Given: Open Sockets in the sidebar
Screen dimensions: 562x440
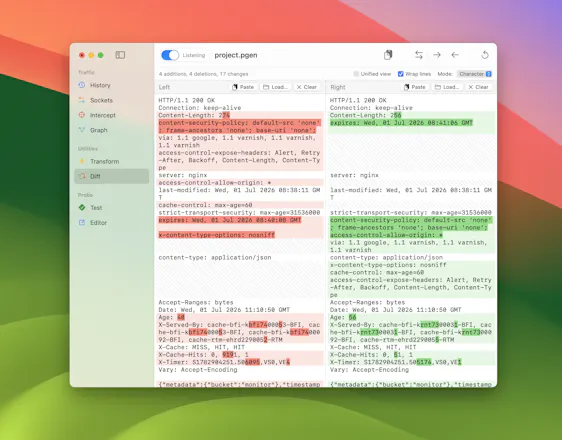Looking at the screenshot, I should pyautogui.click(x=112, y=100).
